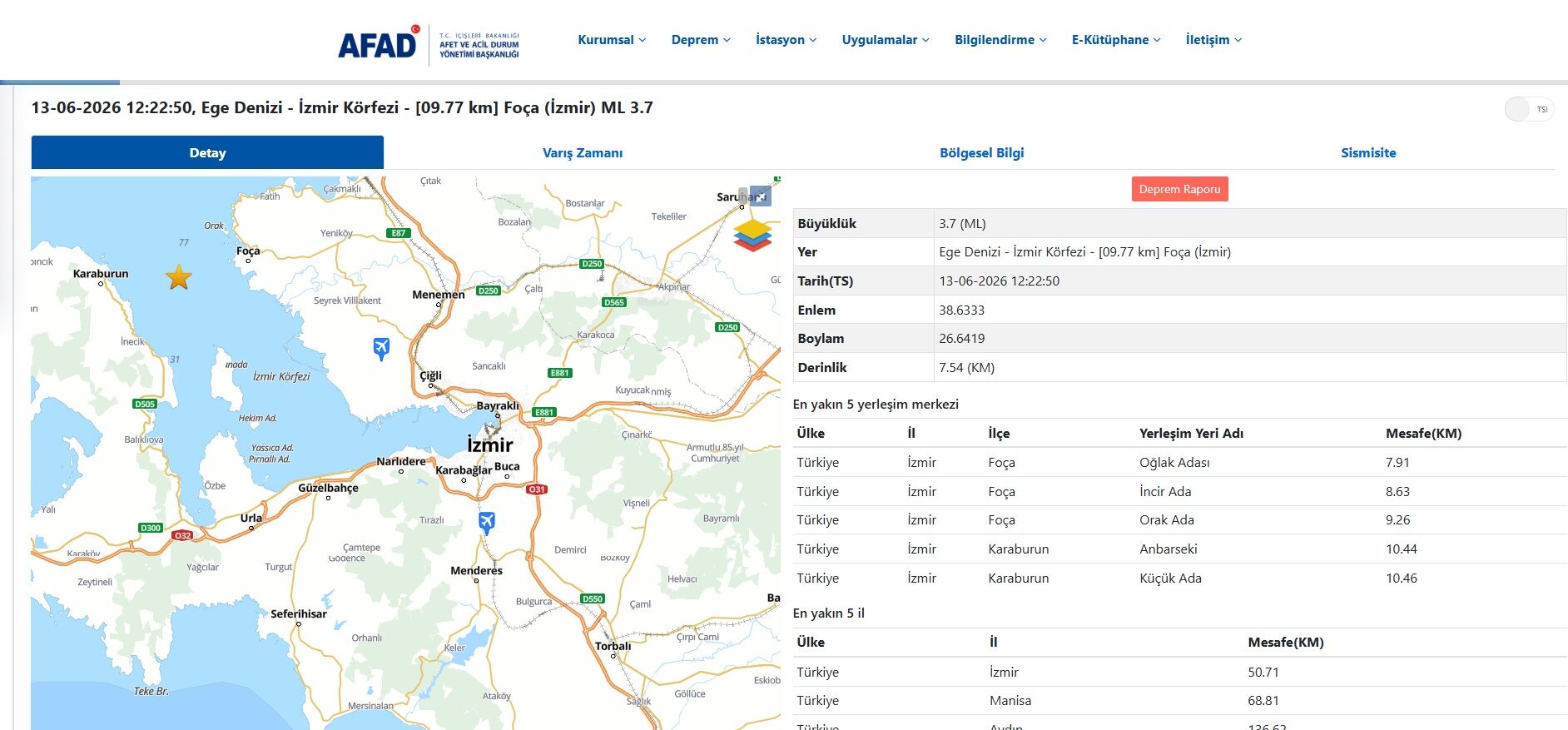Viewport: 1568px width, 730px height.
Task: Switch to the Sismisite tab
Action: [1368, 152]
